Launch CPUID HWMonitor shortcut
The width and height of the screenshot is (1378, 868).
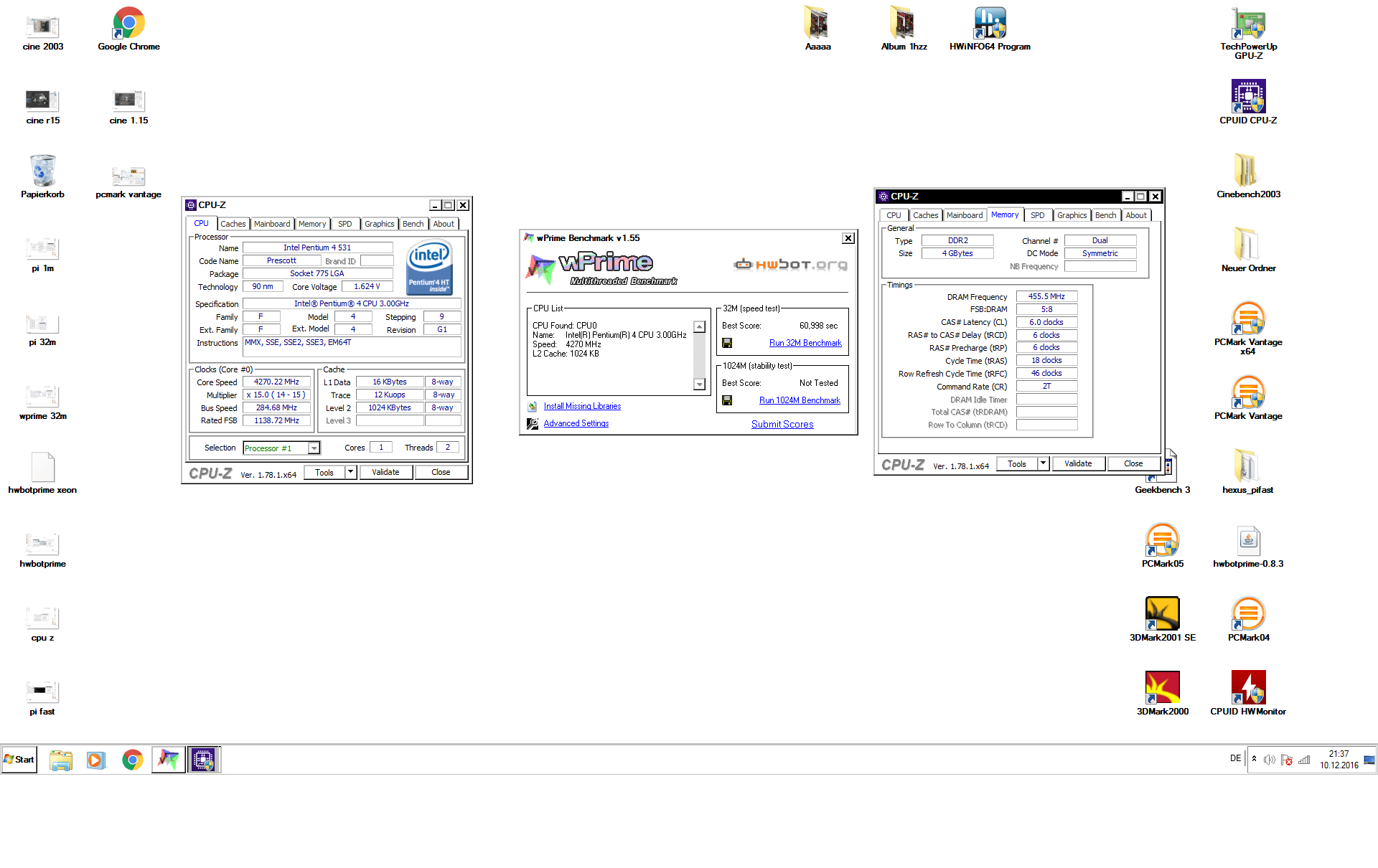click(x=1249, y=694)
